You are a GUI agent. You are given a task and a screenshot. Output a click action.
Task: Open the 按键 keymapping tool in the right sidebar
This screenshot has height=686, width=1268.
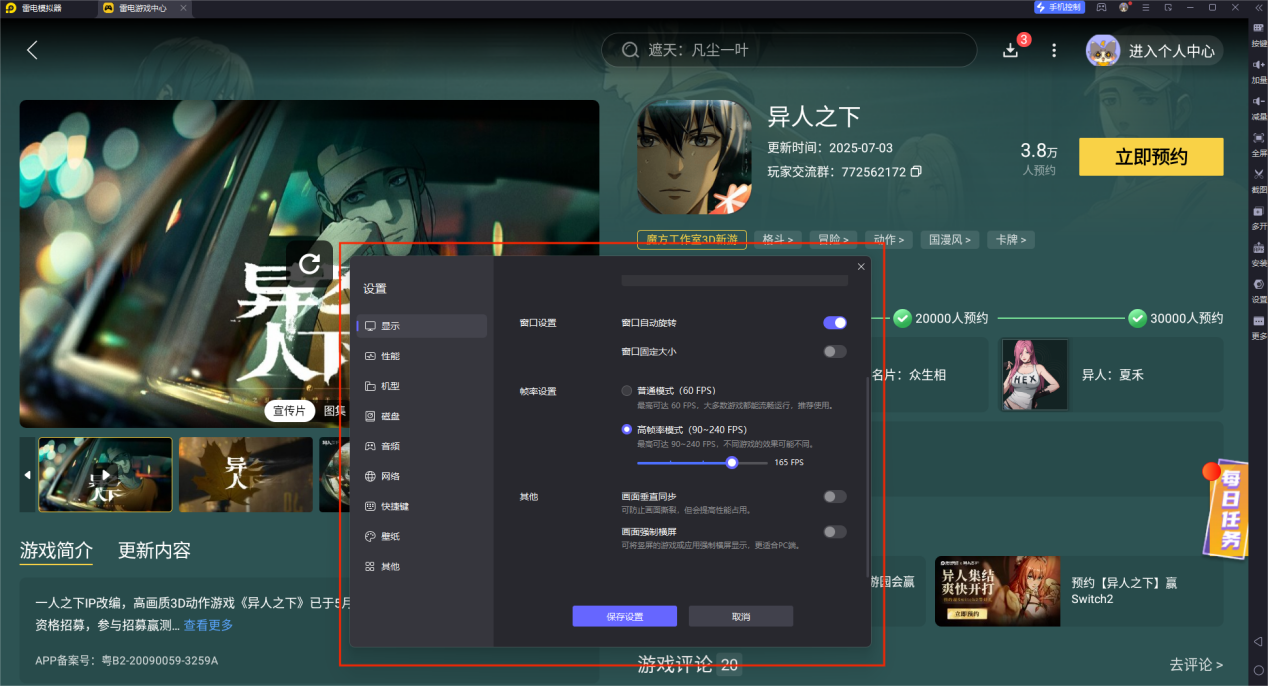tap(1258, 33)
